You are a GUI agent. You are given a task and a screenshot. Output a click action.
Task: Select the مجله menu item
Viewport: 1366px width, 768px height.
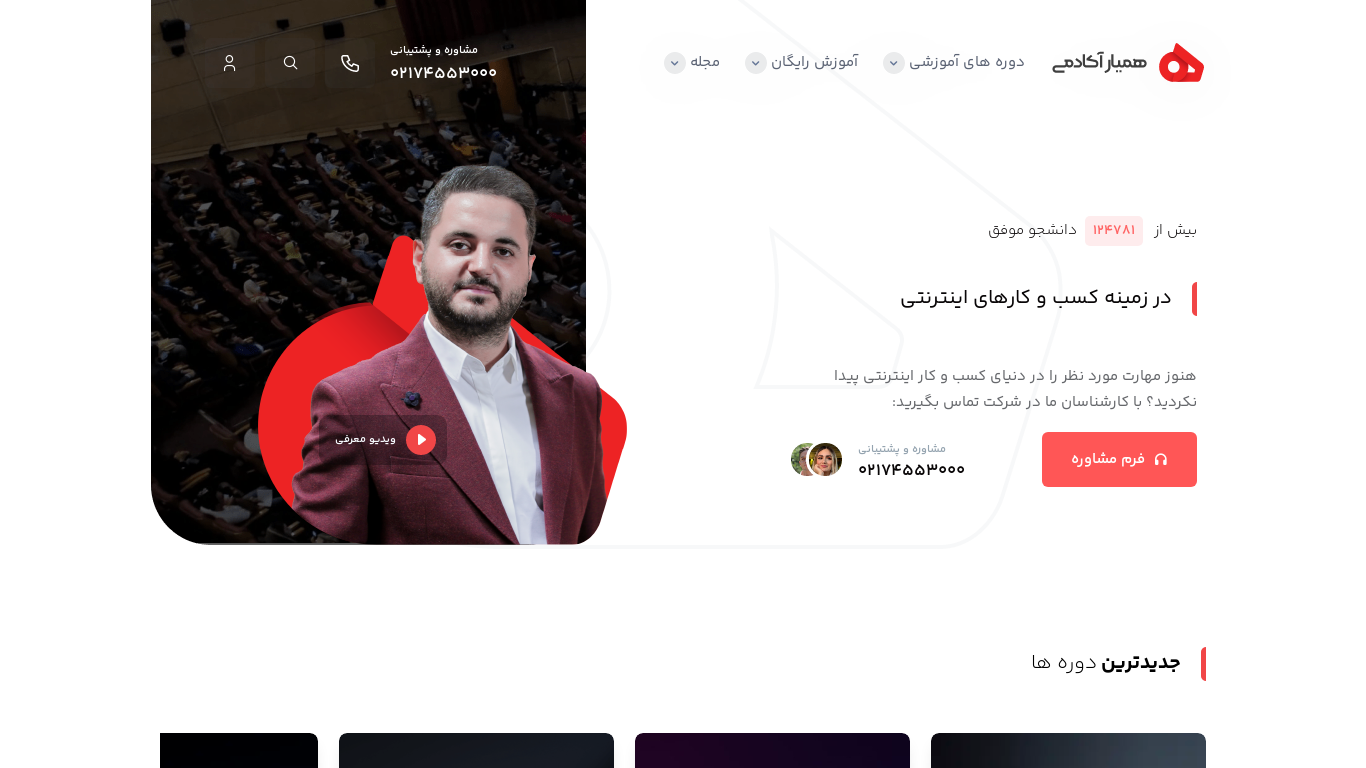point(705,62)
